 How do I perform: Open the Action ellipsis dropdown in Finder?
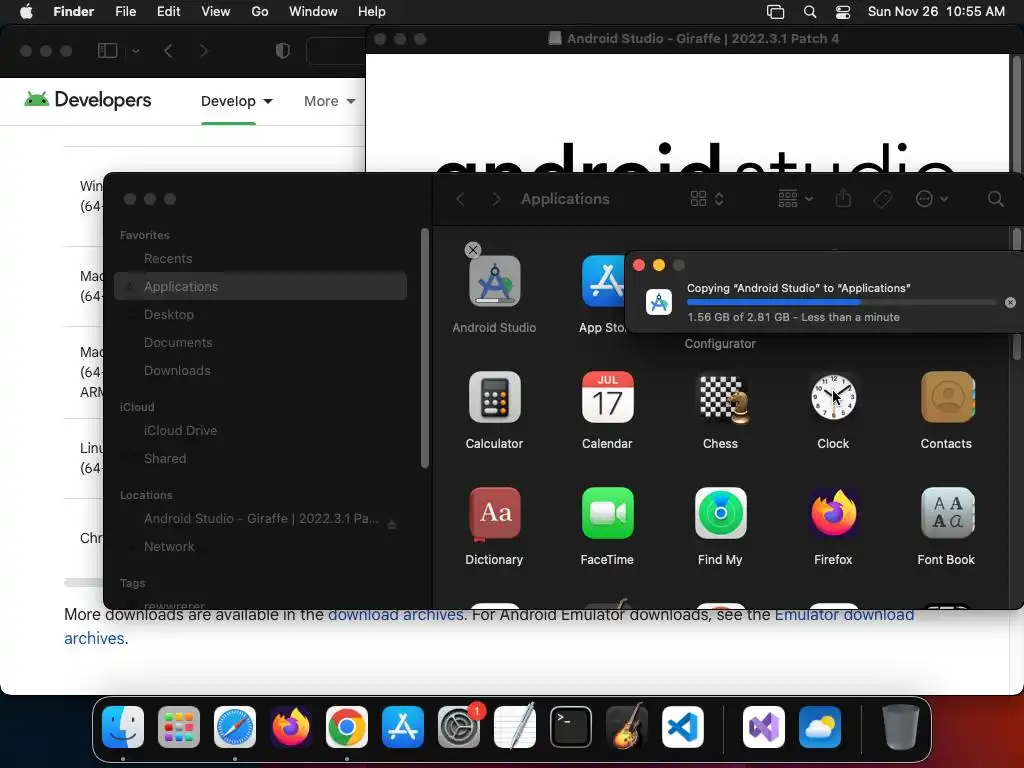[931, 199]
